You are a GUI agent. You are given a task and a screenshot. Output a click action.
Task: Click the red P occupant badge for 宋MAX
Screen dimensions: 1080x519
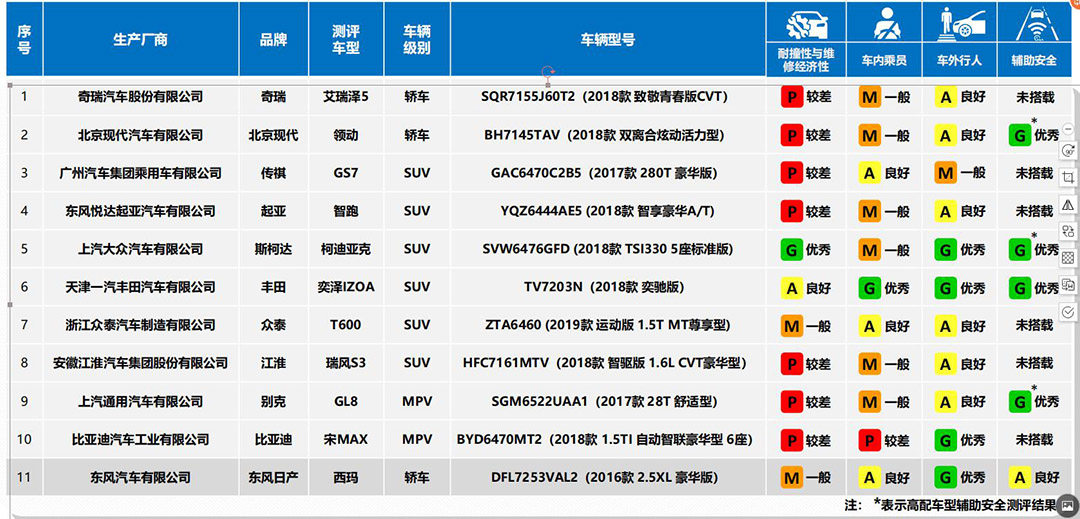pyautogui.click(x=870, y=440)
